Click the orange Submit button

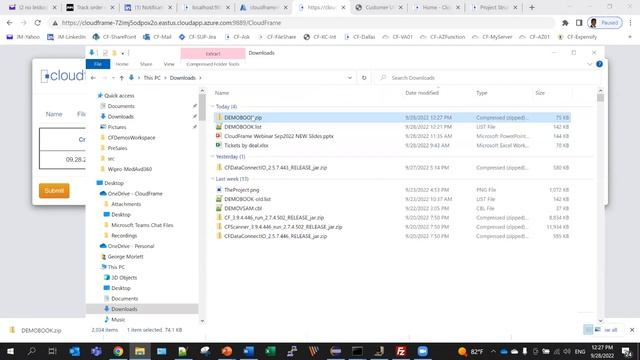tap(54, 191)
